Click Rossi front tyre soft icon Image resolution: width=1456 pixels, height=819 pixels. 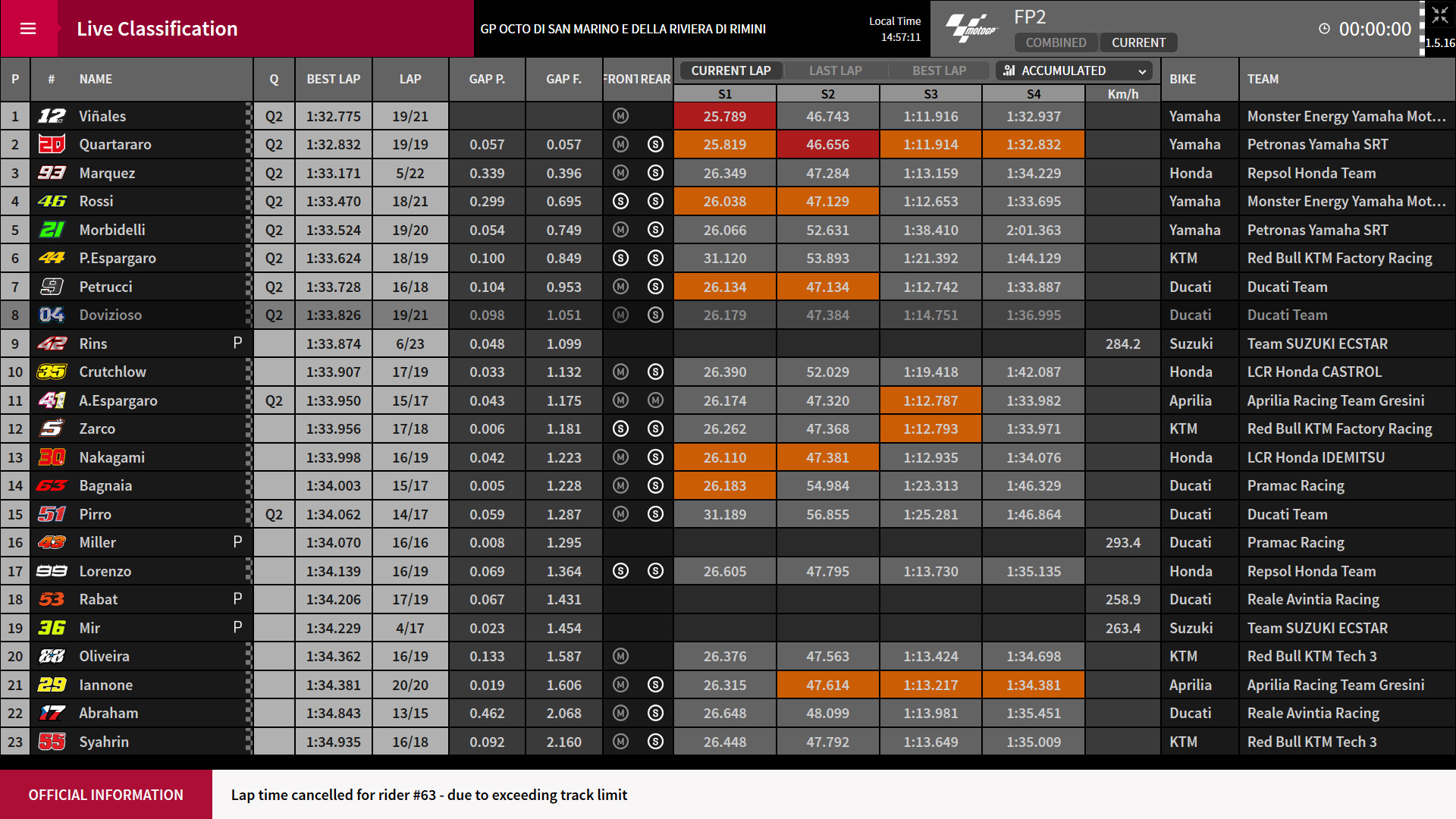620,201
